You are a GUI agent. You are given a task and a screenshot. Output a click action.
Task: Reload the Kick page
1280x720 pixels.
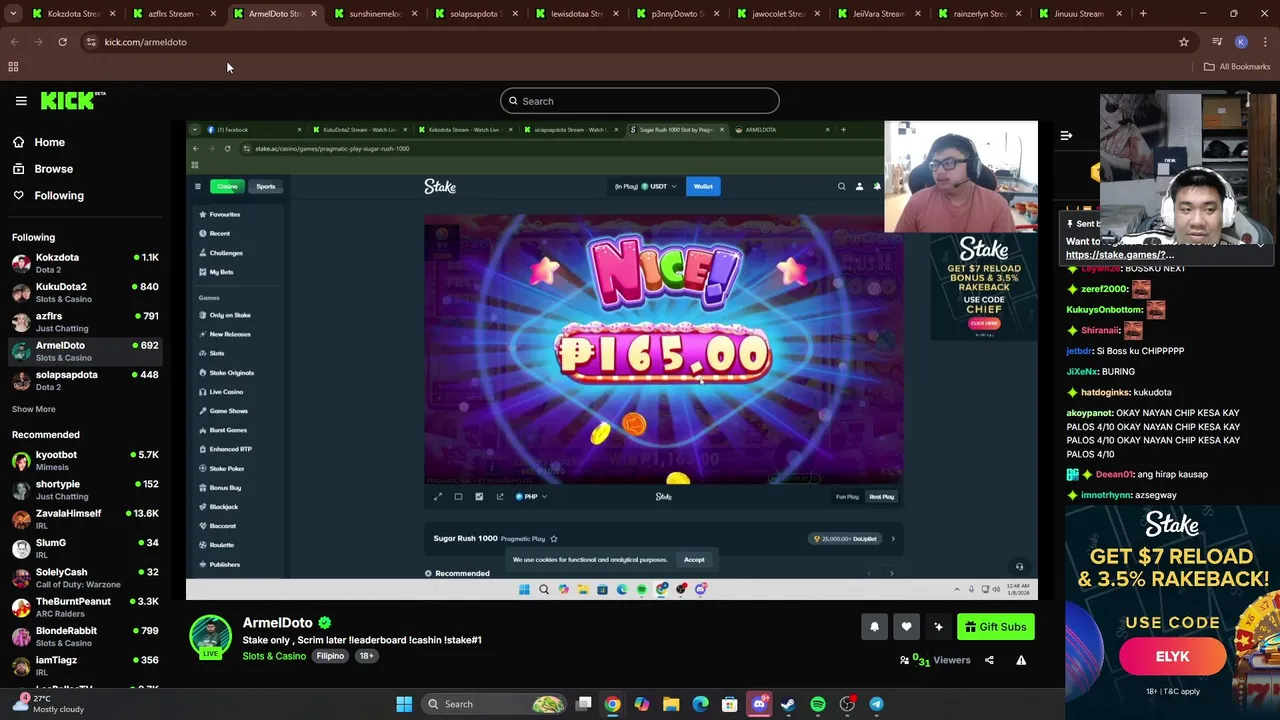pos(62,42)
